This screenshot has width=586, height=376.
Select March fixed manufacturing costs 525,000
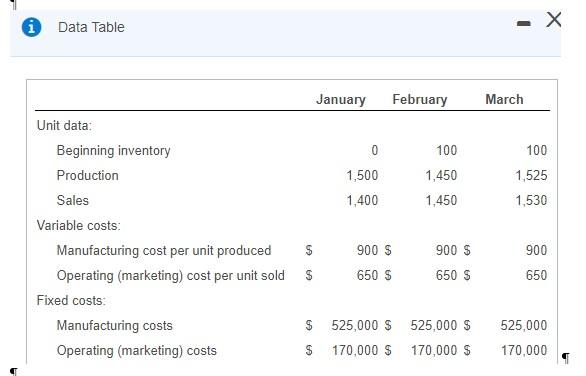pyautogui.click(x=524, y=326)
